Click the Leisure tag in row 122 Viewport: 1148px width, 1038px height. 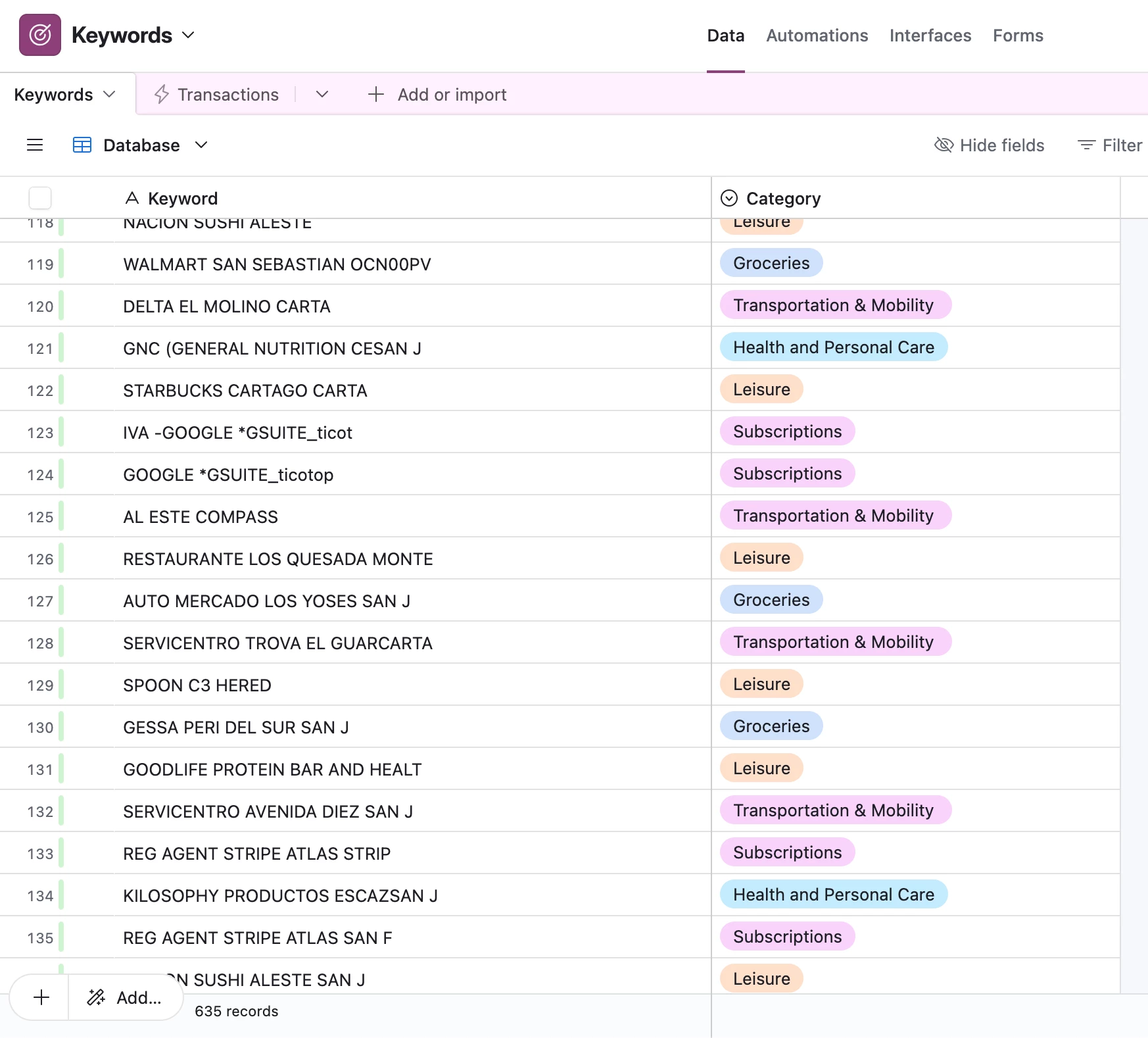pos(761,389)
